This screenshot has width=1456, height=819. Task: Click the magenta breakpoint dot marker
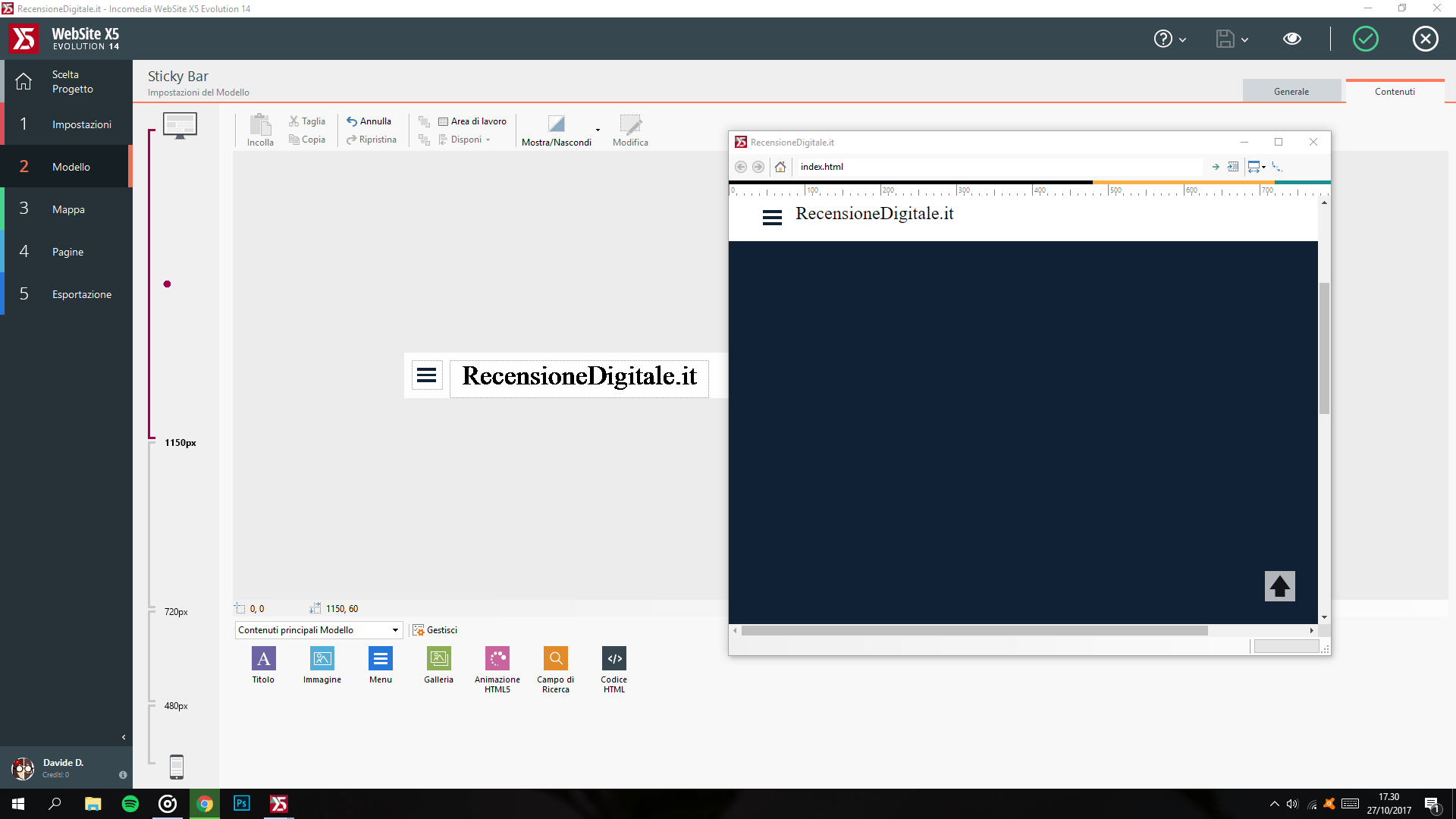click(167, 284)
